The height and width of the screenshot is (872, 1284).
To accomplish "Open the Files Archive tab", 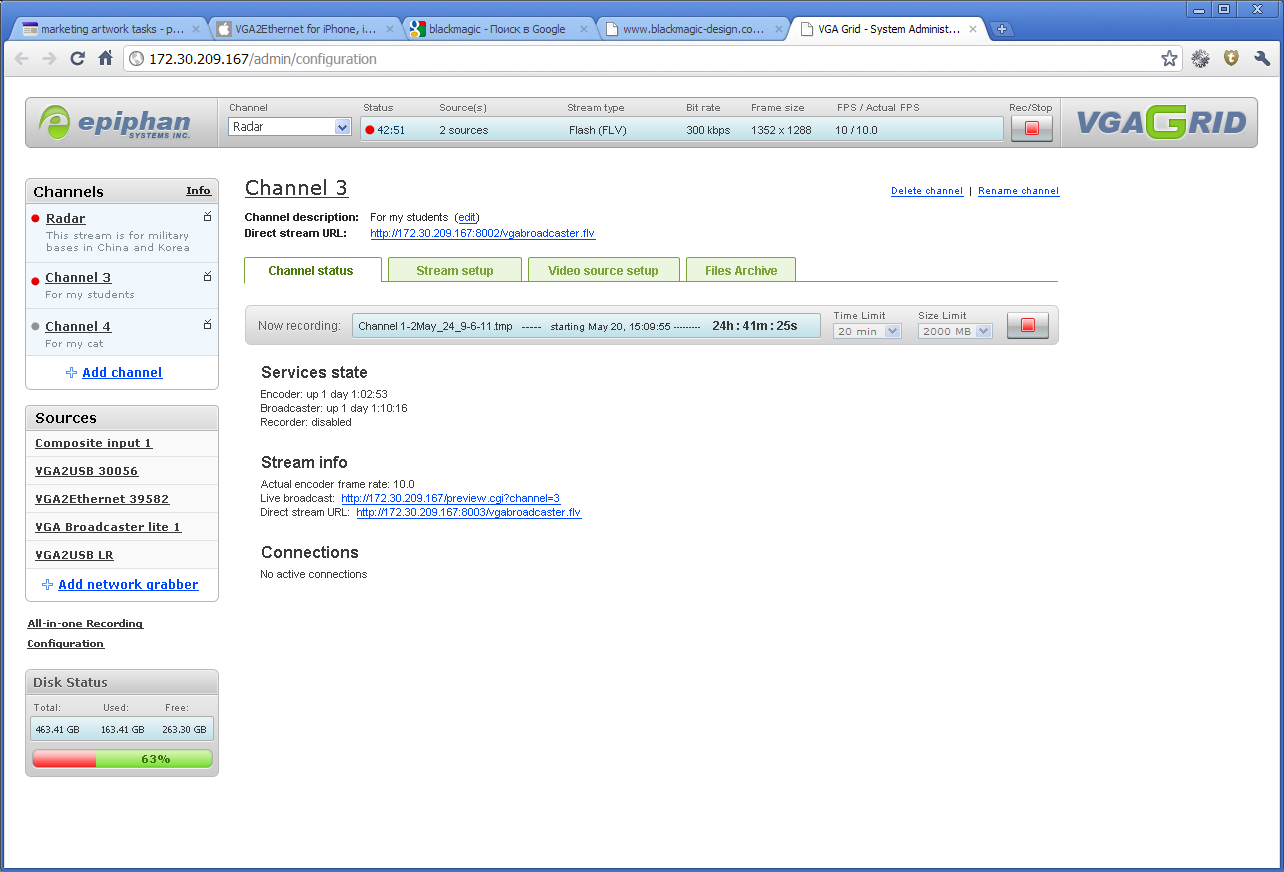I will click(740, 271).
